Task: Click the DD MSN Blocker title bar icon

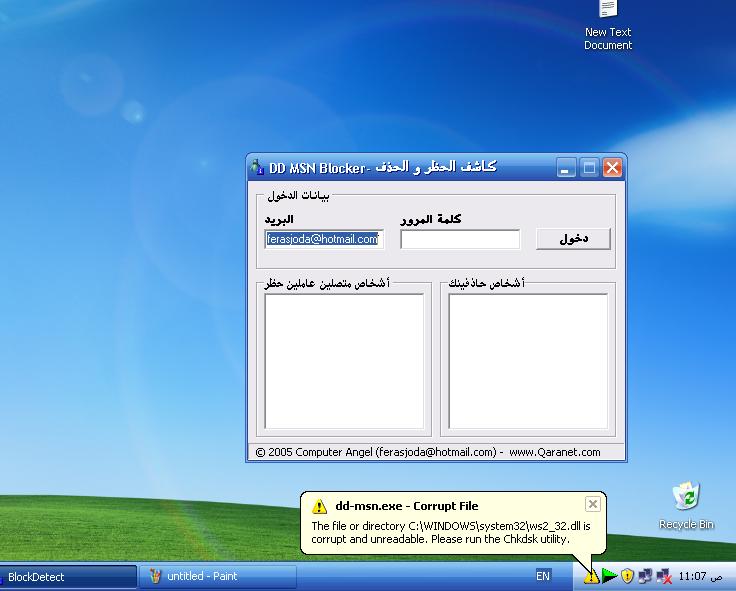Action: point(257,168)
